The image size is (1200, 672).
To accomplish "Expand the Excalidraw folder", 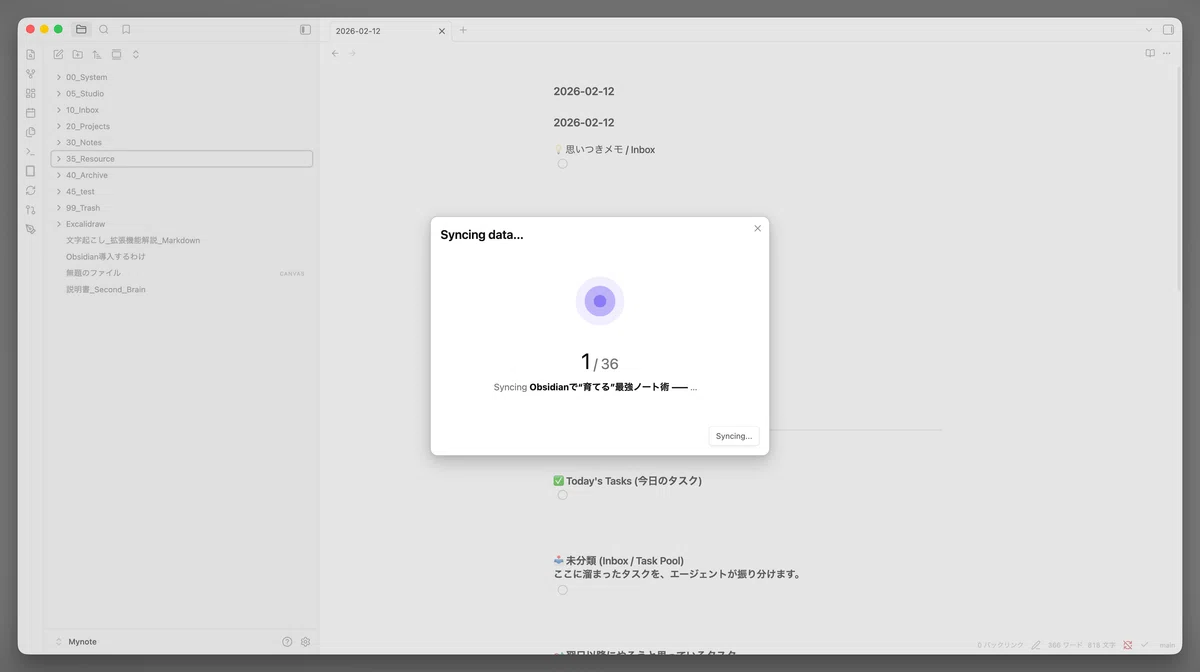I will (x=182, y=224).
